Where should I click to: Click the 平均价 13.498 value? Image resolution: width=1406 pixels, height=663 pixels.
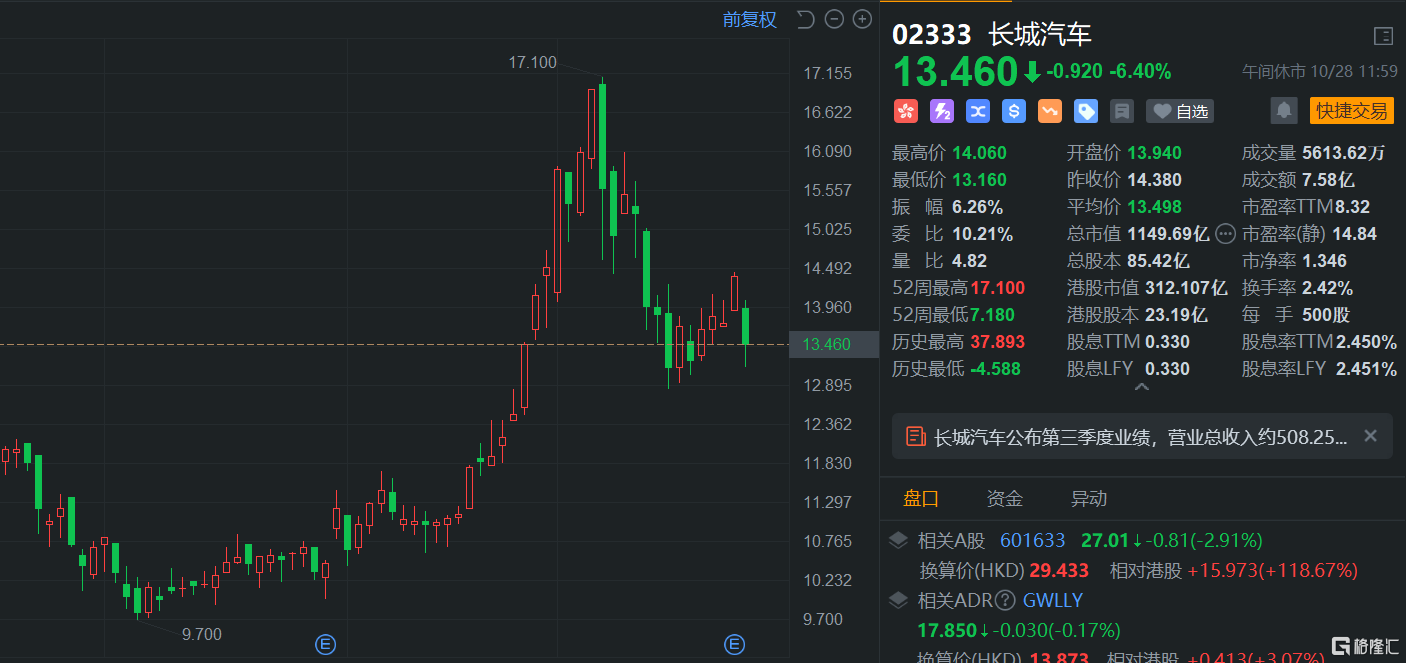point(1155,207)
